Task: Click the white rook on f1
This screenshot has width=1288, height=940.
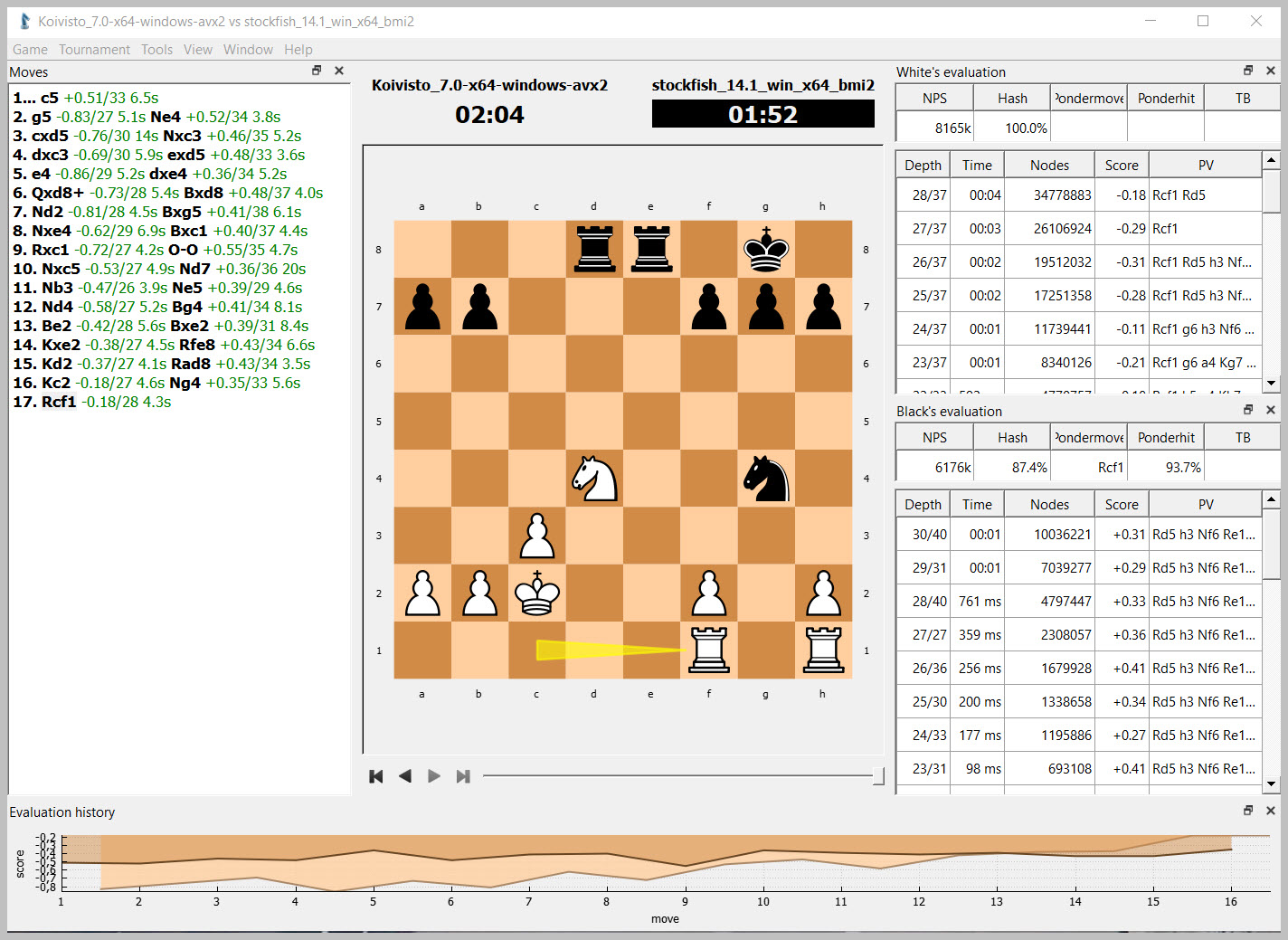Action: 709,650
